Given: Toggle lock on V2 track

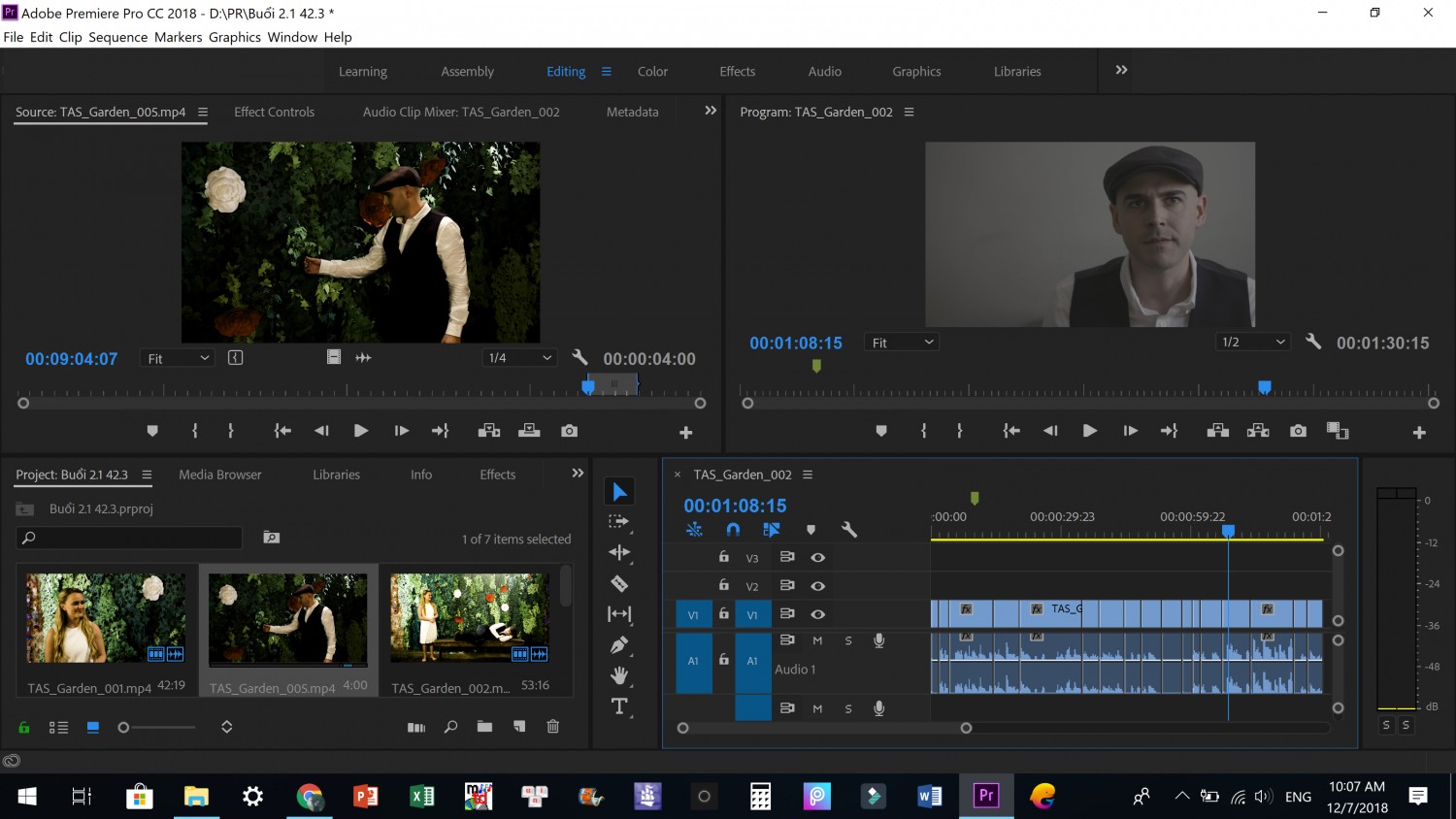Looking at the screenshot, I should click(723, 585).
